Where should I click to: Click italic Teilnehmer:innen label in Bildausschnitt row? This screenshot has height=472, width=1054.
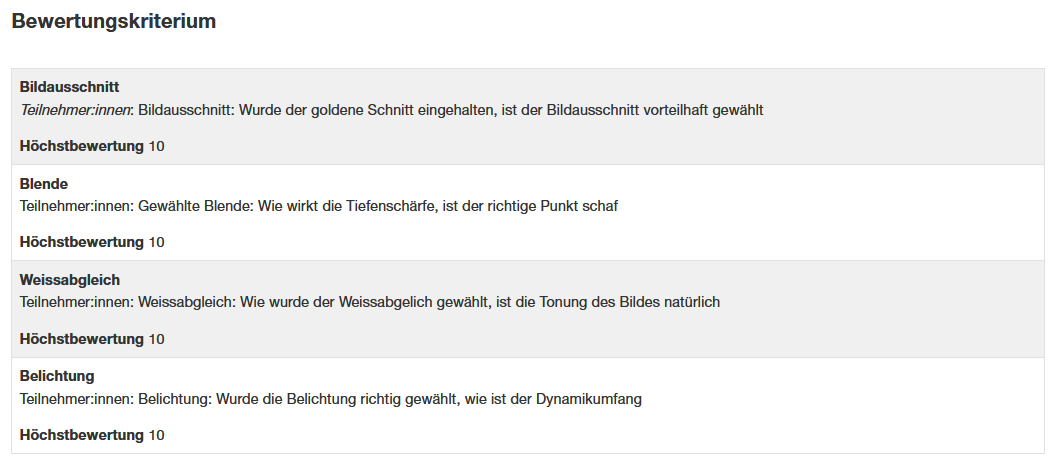[x=75, y=110]
